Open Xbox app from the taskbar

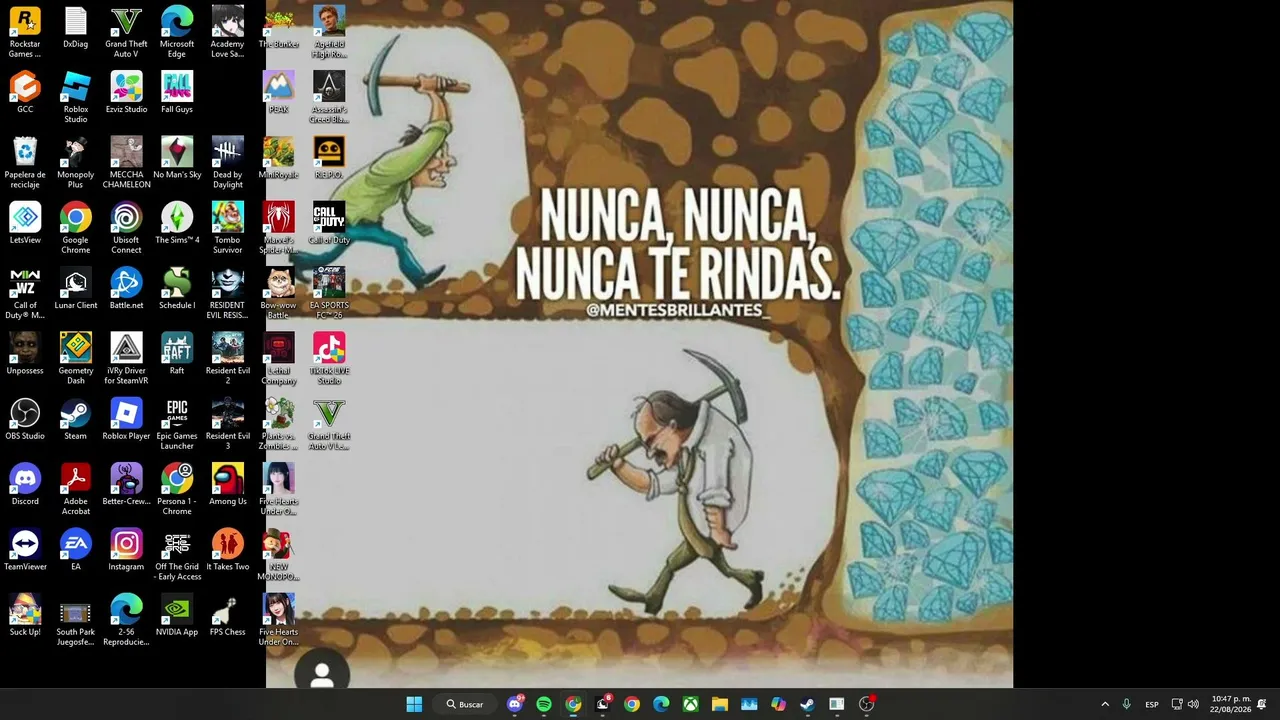[x=691, y=704]
